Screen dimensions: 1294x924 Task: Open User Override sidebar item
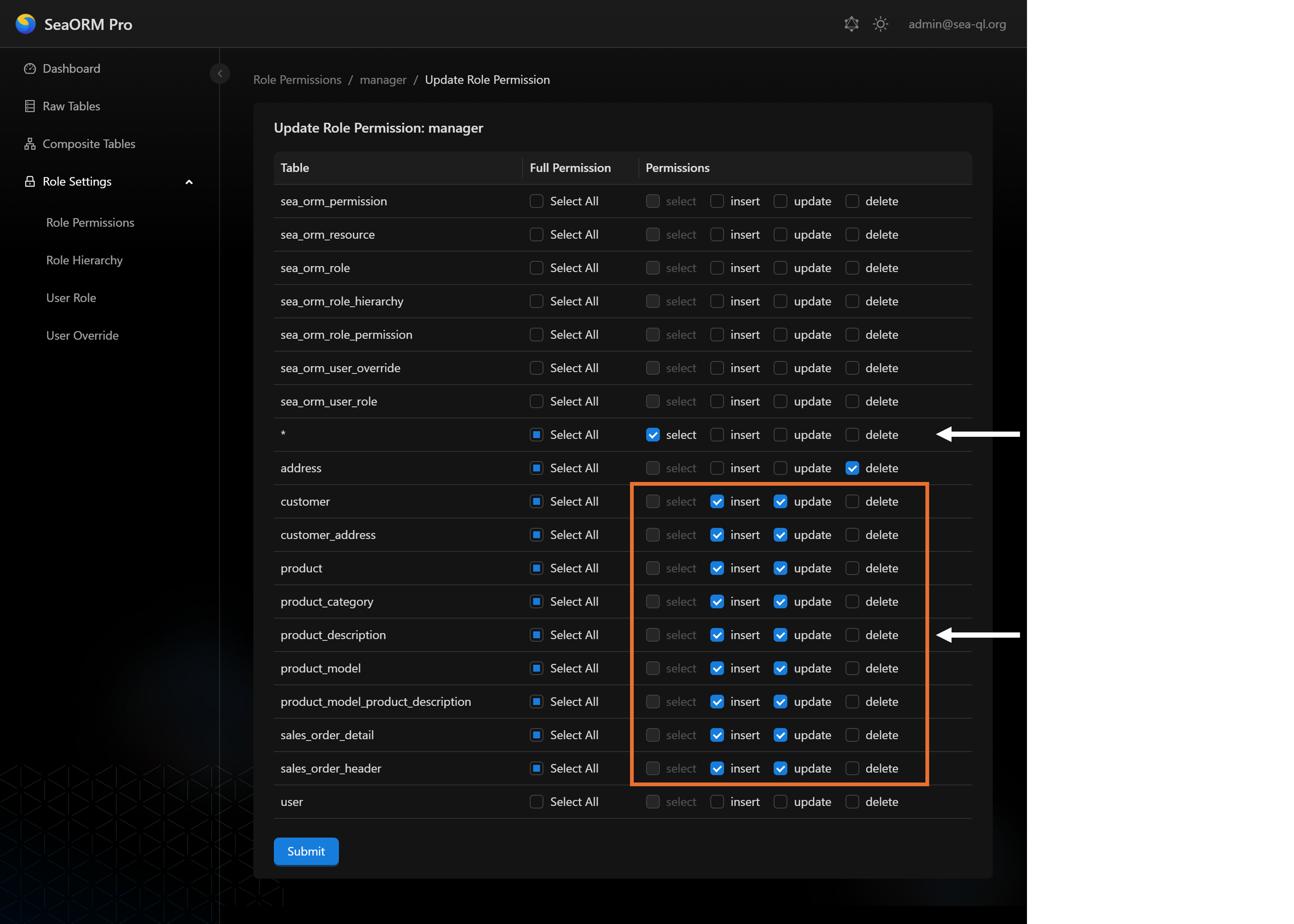coord(83,336)
